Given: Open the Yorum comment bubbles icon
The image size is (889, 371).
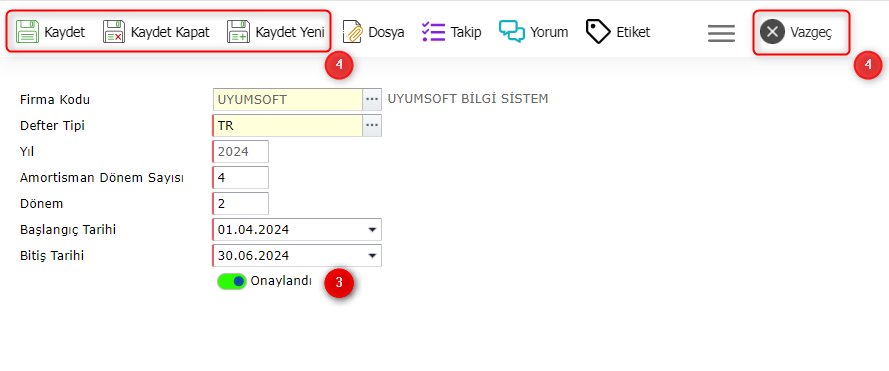Looking at the screenshot, I should (512, 32).
